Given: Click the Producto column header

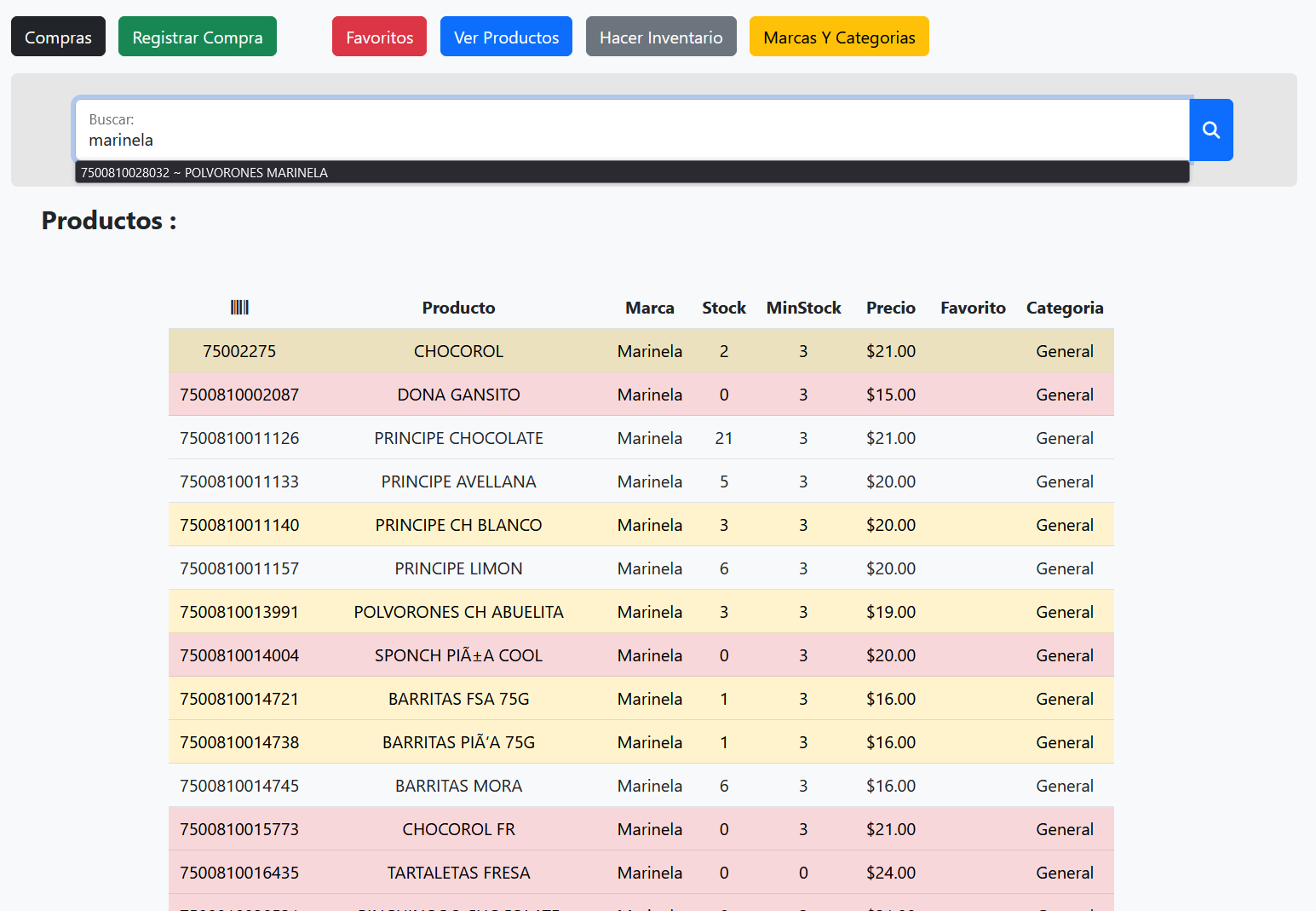Looking at the screenshot, I should pyautogui.click(x=458, y=308).
